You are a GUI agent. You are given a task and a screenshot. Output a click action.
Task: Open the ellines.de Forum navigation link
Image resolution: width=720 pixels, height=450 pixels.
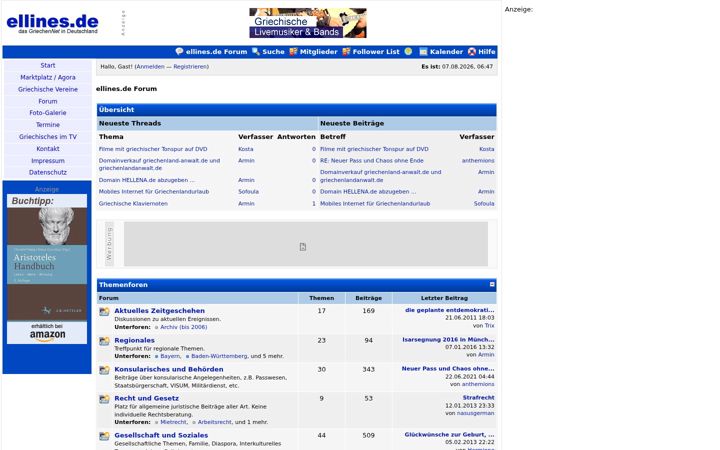coord(216,51)
